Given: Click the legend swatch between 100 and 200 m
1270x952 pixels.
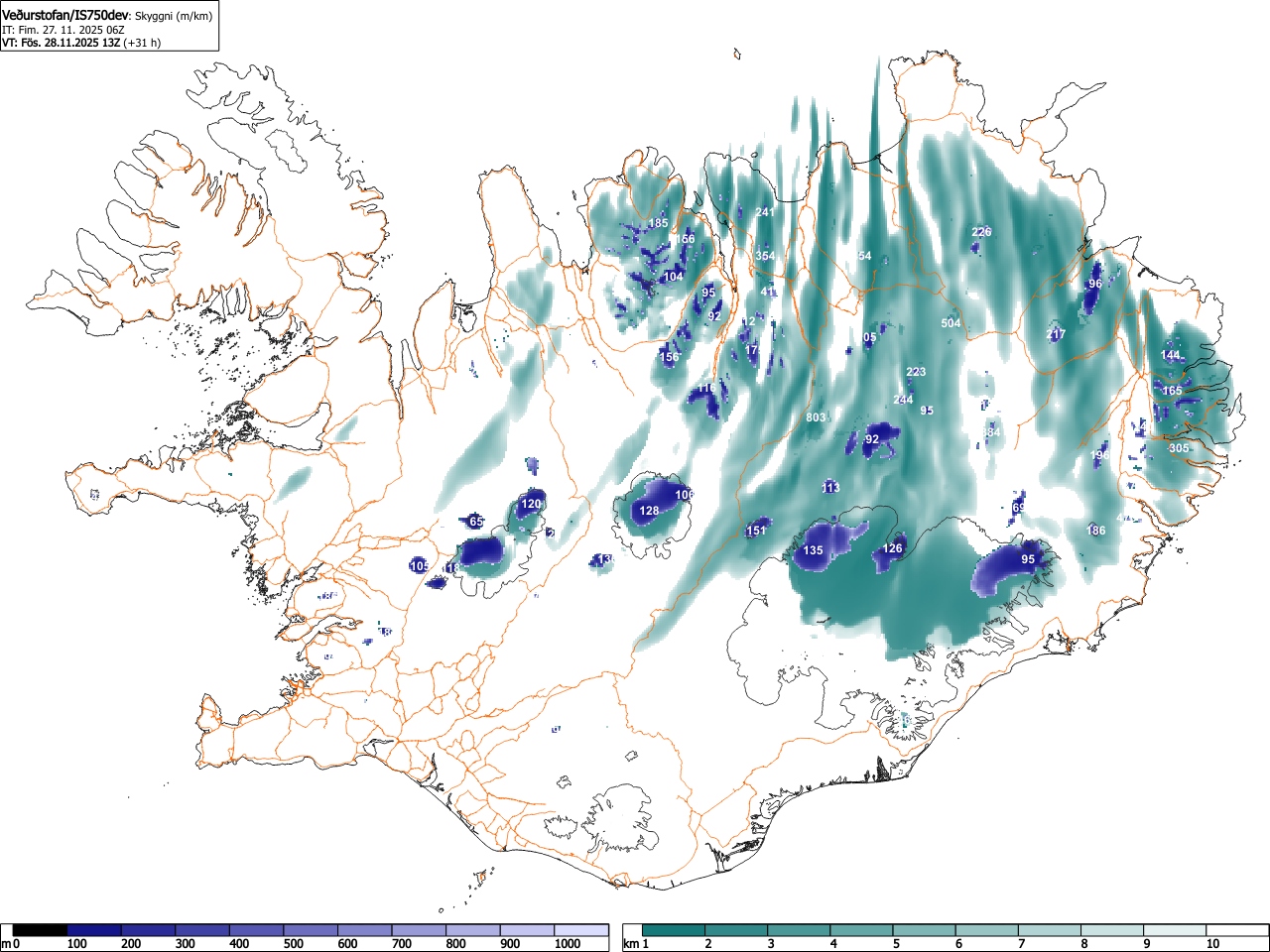Looking at the screenshot, I should [94, 930].
